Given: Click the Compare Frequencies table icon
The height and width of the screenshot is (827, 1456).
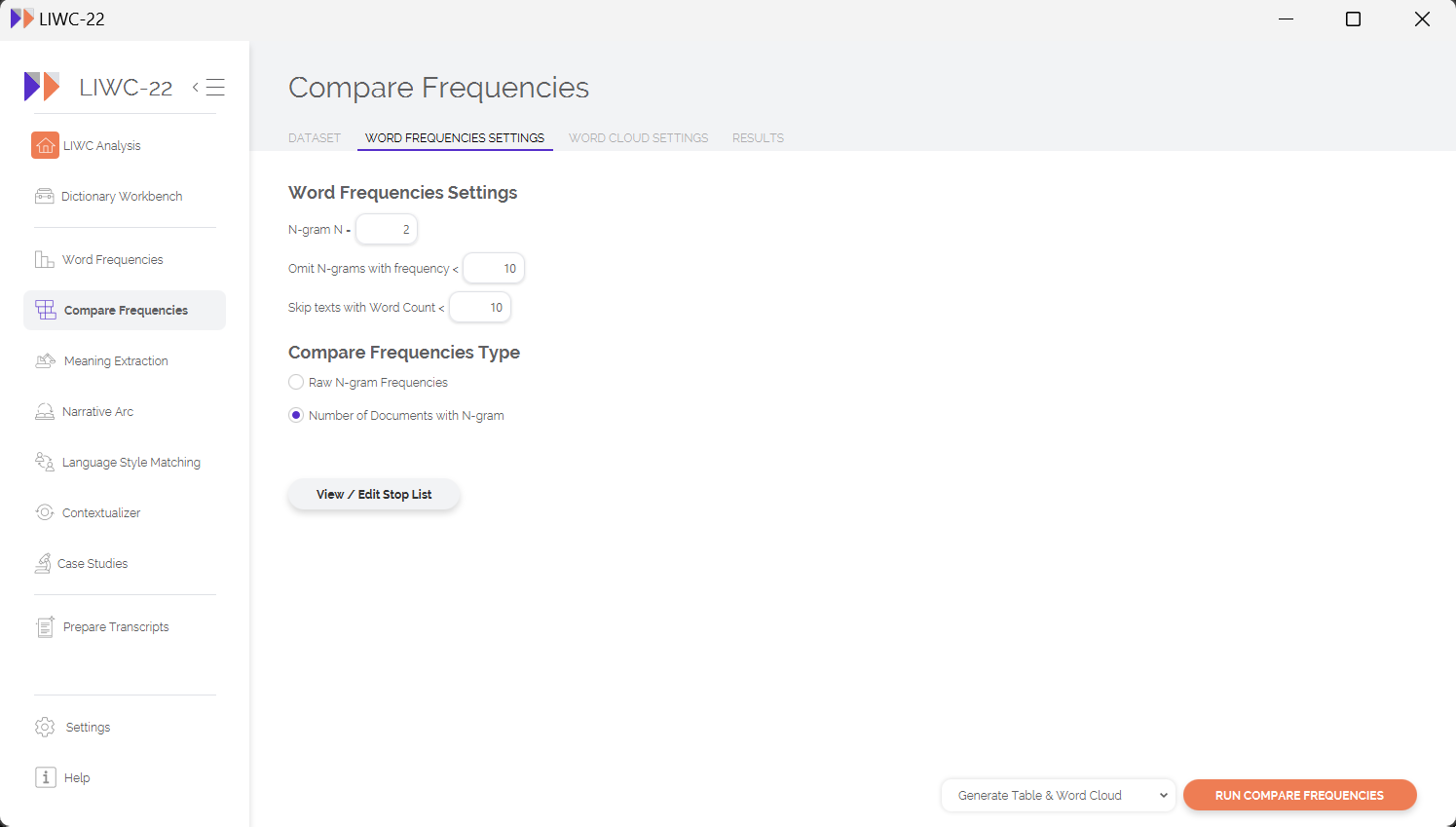Looking at the screenshot, I should [46, 310].
